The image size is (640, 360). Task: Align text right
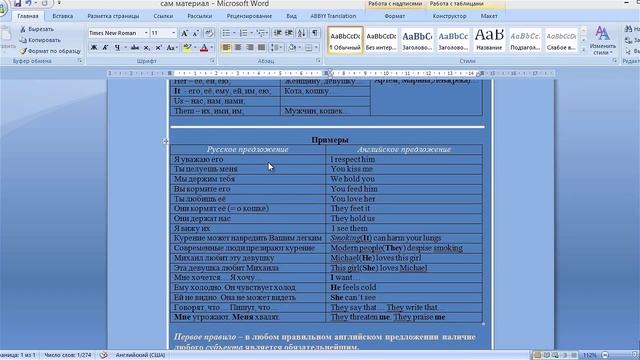250,48
